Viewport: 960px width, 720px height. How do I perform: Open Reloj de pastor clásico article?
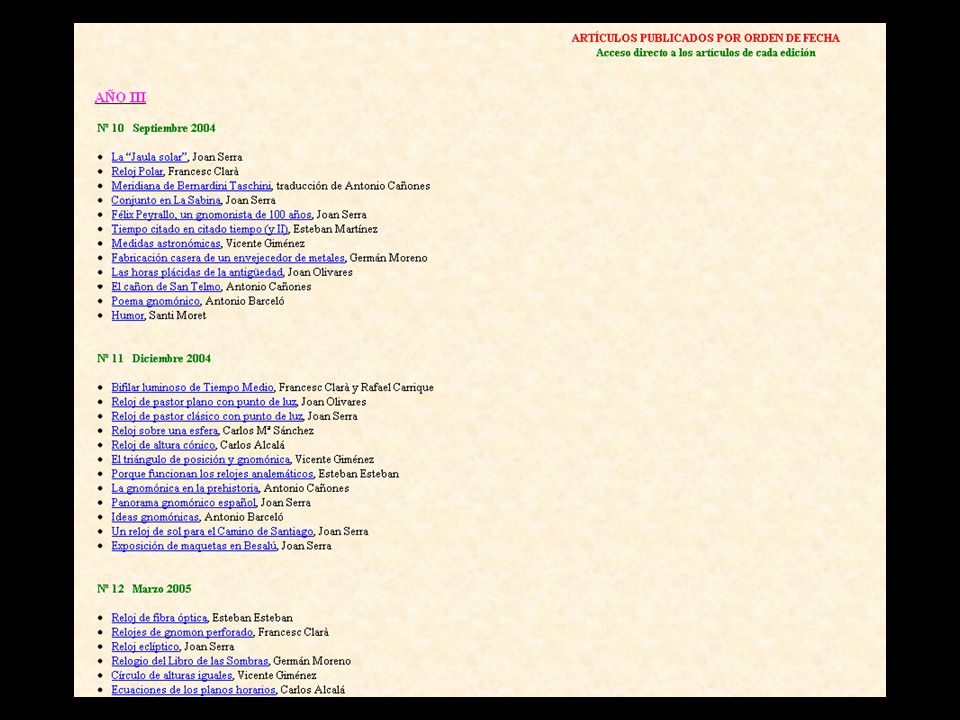click(207, 416)
